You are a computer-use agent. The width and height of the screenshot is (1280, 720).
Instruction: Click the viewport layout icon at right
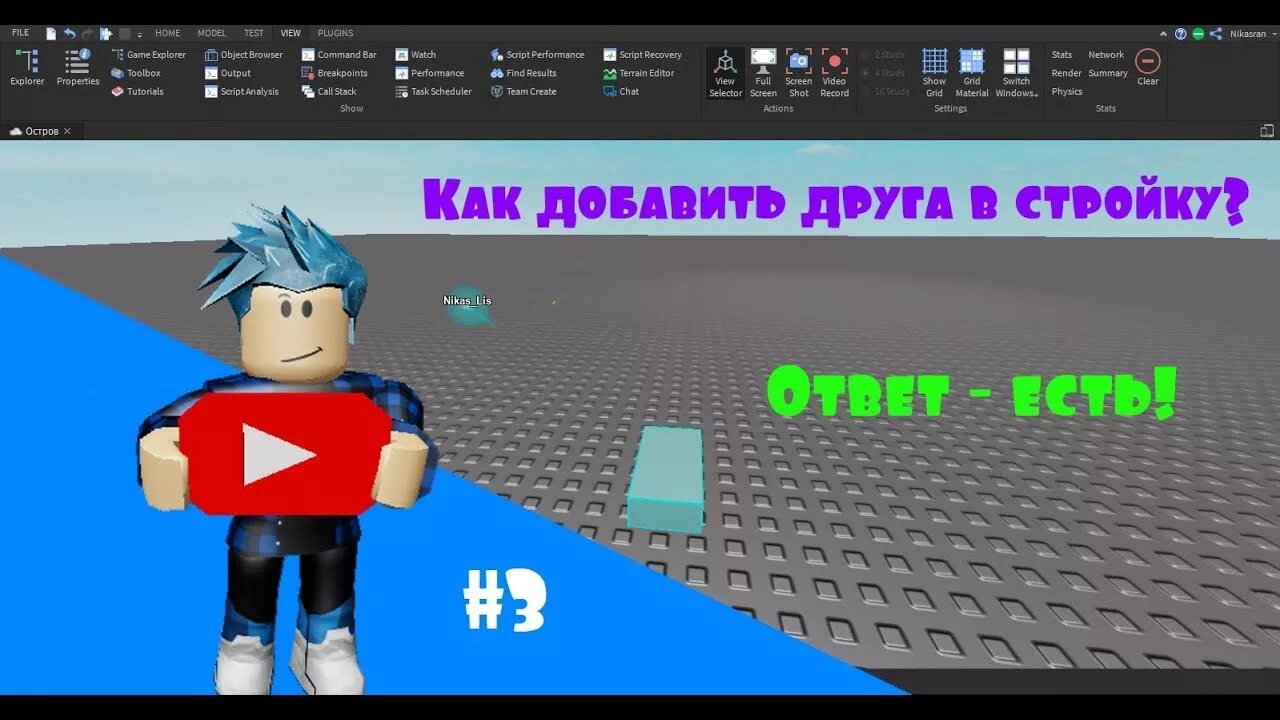pyautogui.click(x=1267, y=131)
